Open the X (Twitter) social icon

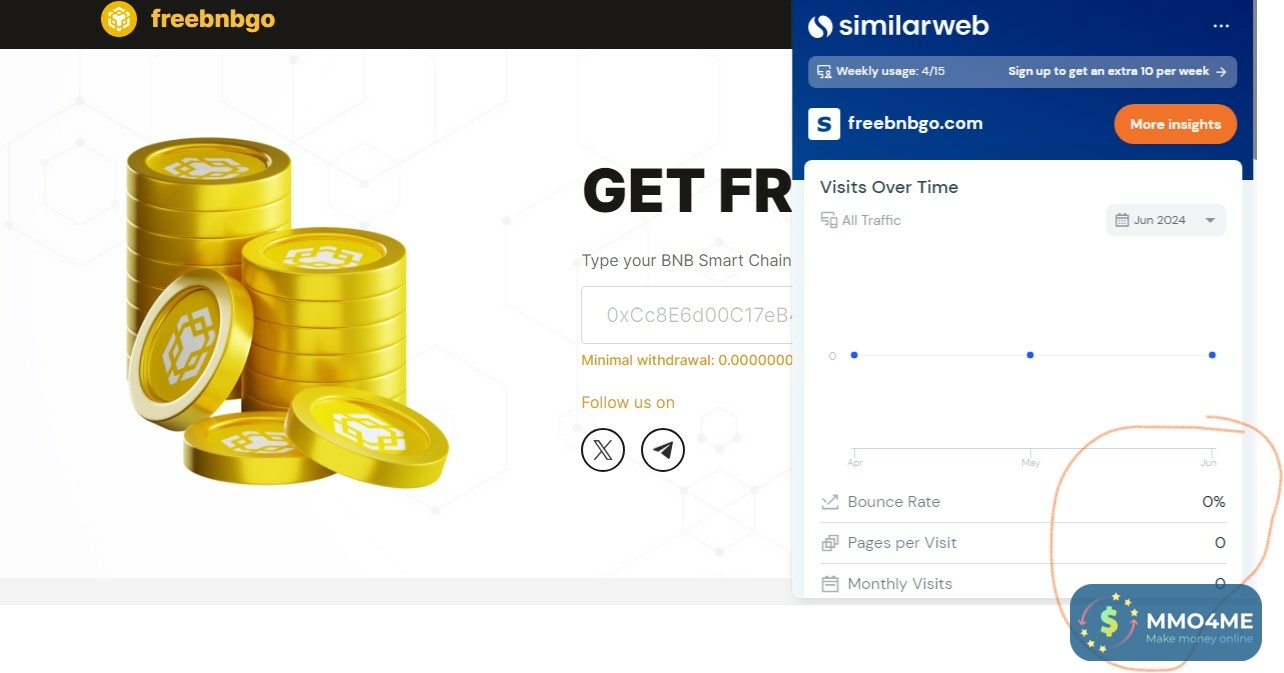(603, 450)
